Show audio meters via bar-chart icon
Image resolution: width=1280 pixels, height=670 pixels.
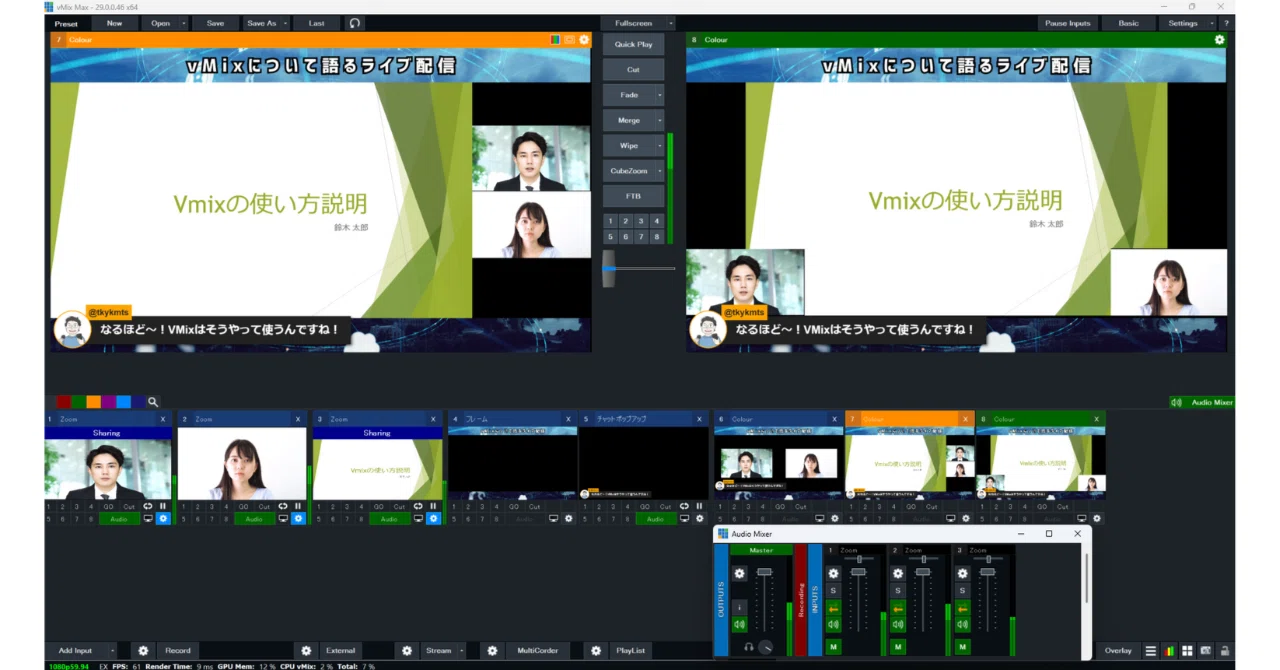[x=1169, y=651]
